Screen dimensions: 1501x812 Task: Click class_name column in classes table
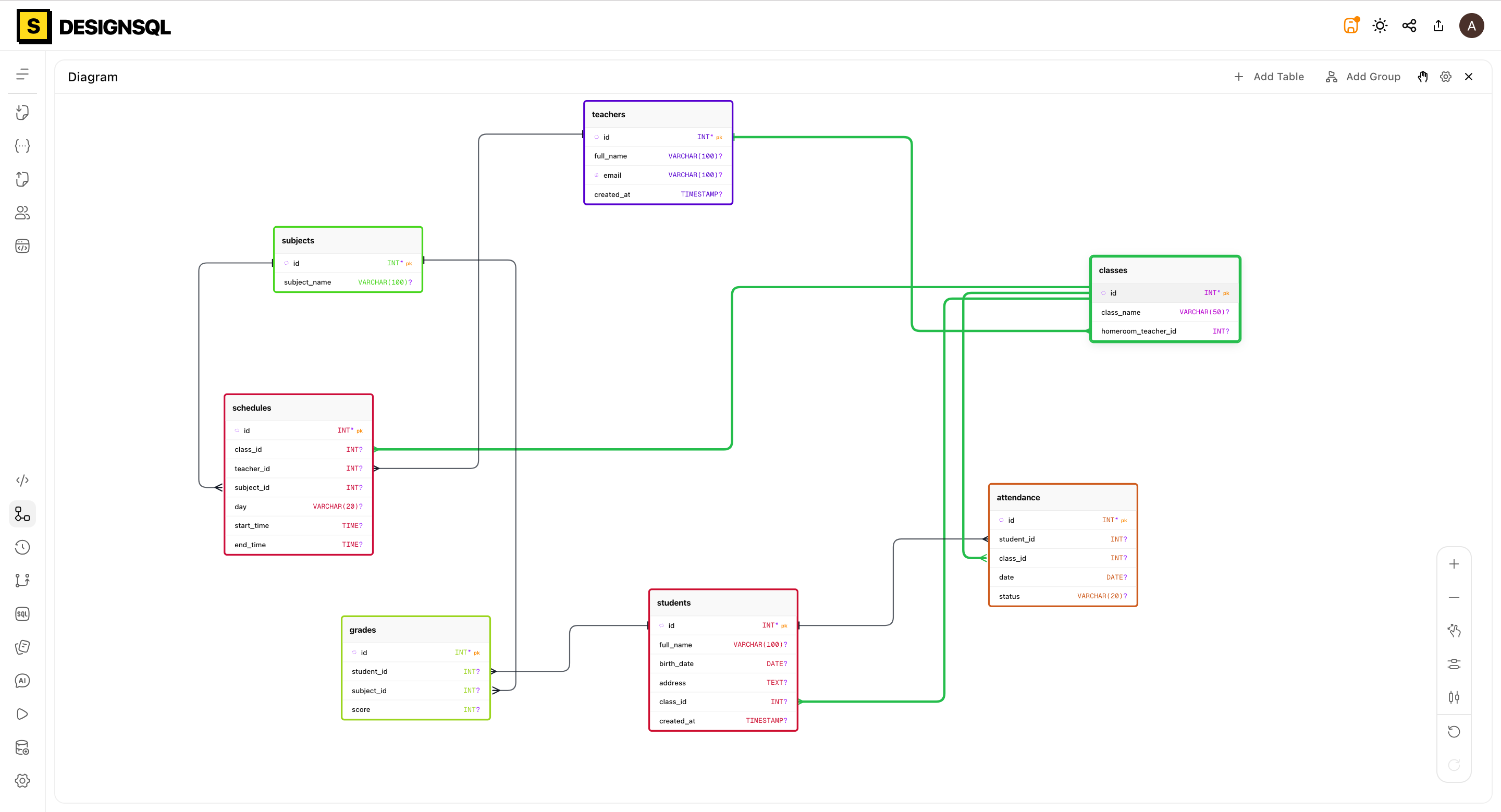[x=1165, y=312]
